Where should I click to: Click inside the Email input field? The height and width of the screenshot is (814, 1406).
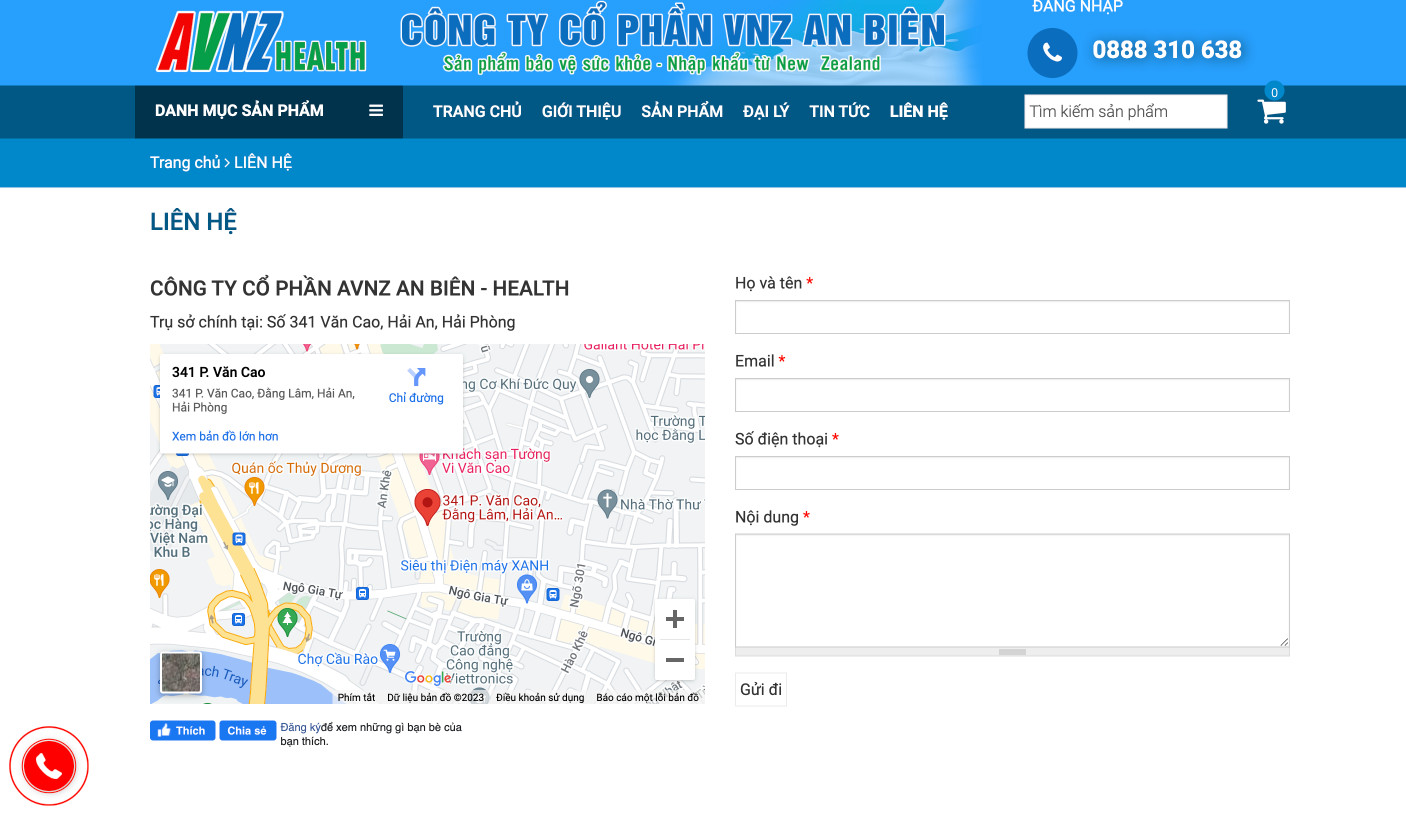[1012, 395]
